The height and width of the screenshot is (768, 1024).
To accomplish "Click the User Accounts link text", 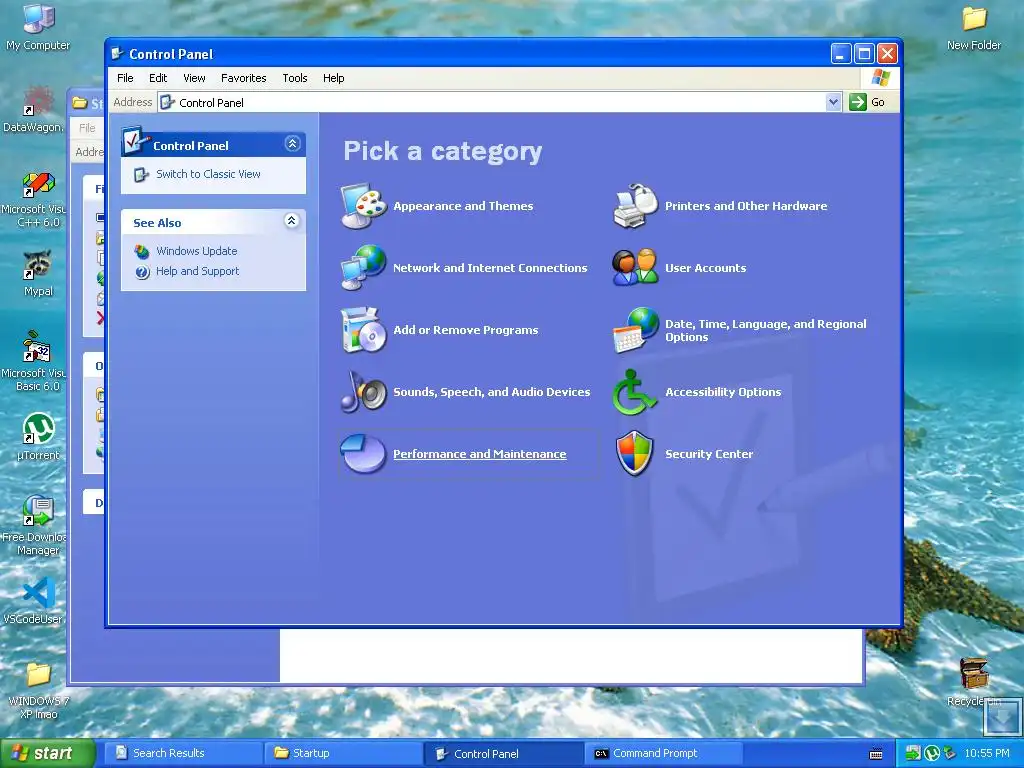I will coord(705,268).
